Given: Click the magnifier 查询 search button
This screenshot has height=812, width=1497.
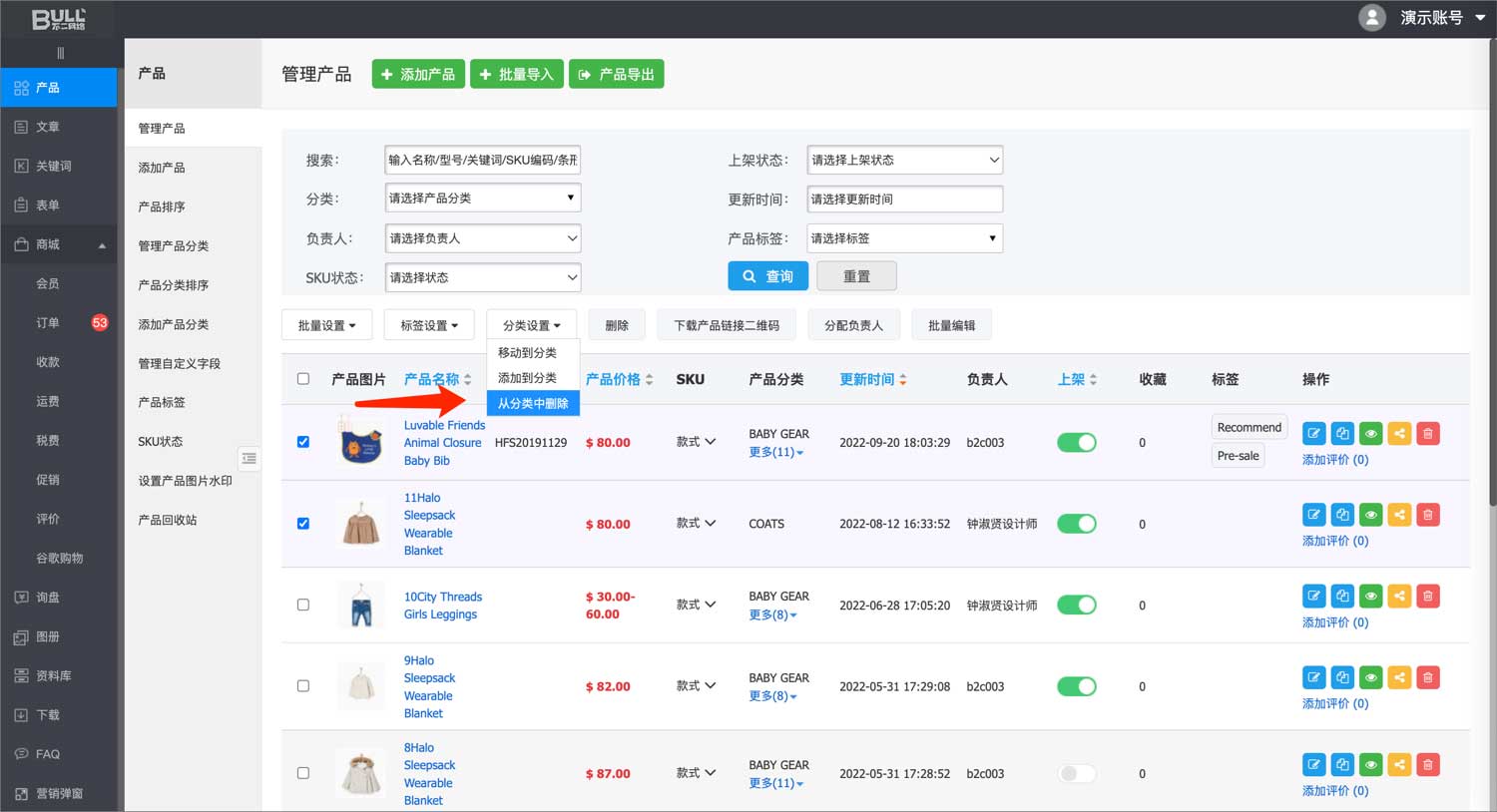Looking at the screenshot, I should (x=767, y=276).
